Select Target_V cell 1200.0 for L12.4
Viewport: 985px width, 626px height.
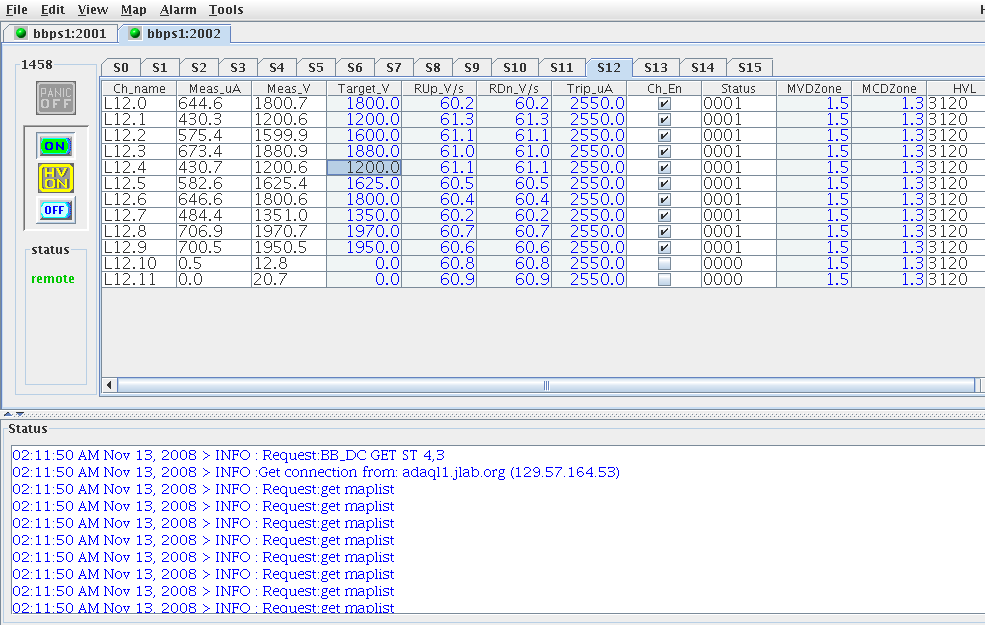pos(364,168)
